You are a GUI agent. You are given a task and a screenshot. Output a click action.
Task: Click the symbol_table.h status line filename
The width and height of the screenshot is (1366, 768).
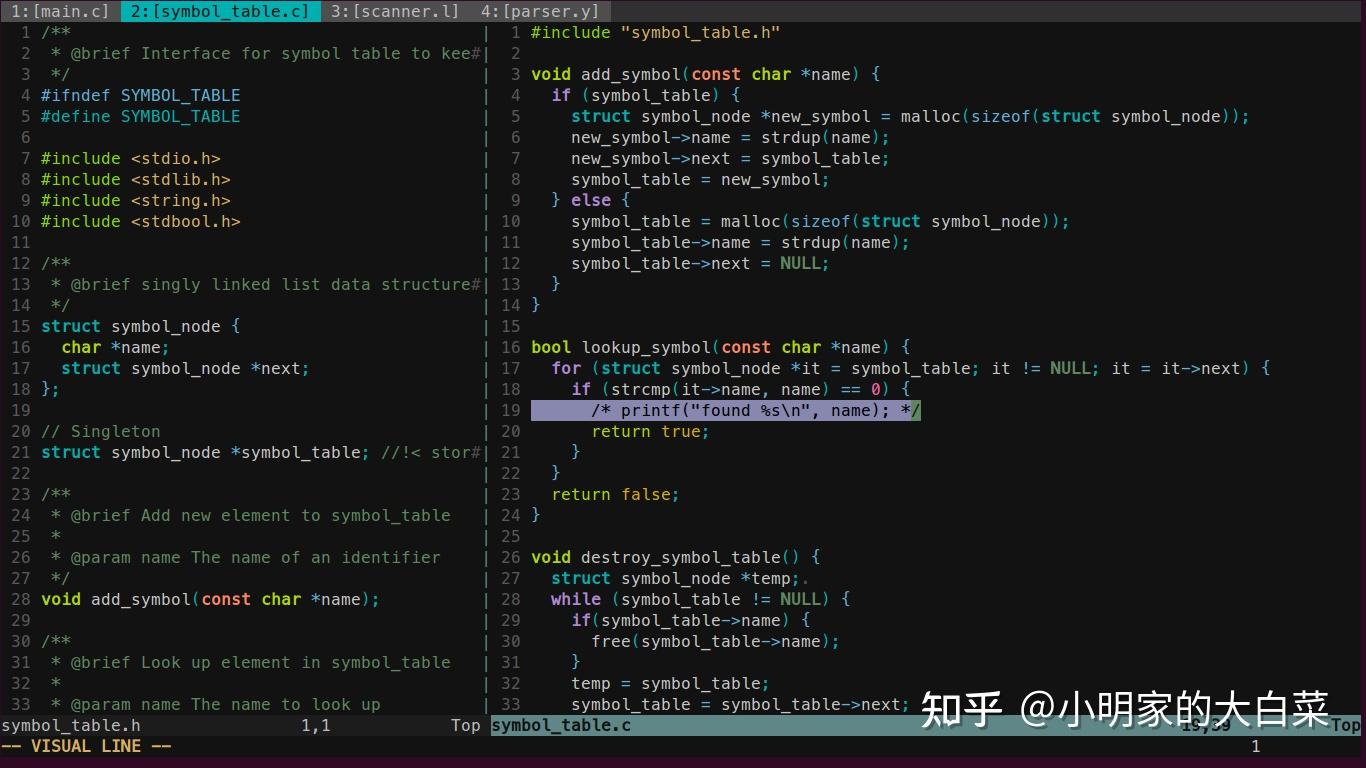[71, 726]
